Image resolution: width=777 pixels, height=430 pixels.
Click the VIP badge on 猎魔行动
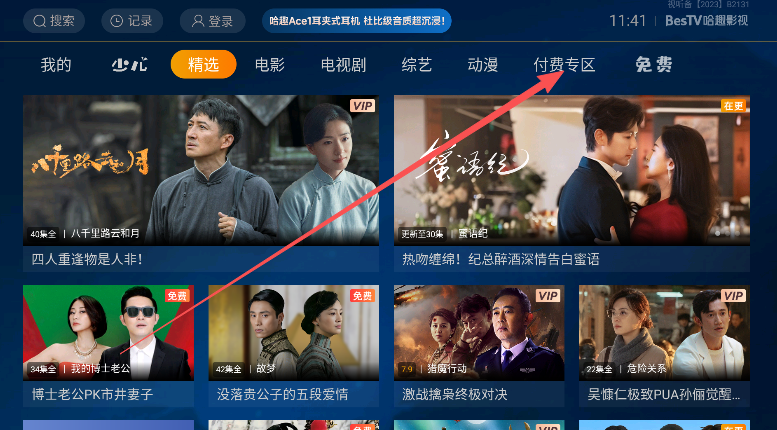pyautogui.click(x=548, y=296)
